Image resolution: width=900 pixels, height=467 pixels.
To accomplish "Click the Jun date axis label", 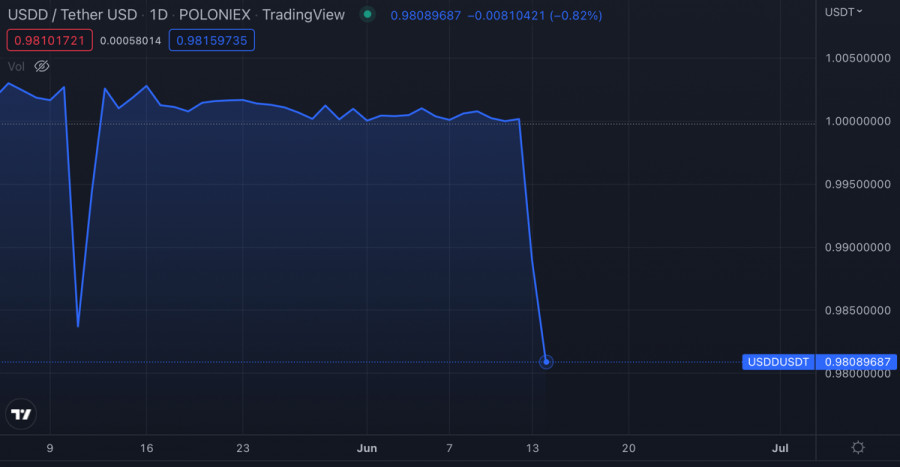I will 367,448.
